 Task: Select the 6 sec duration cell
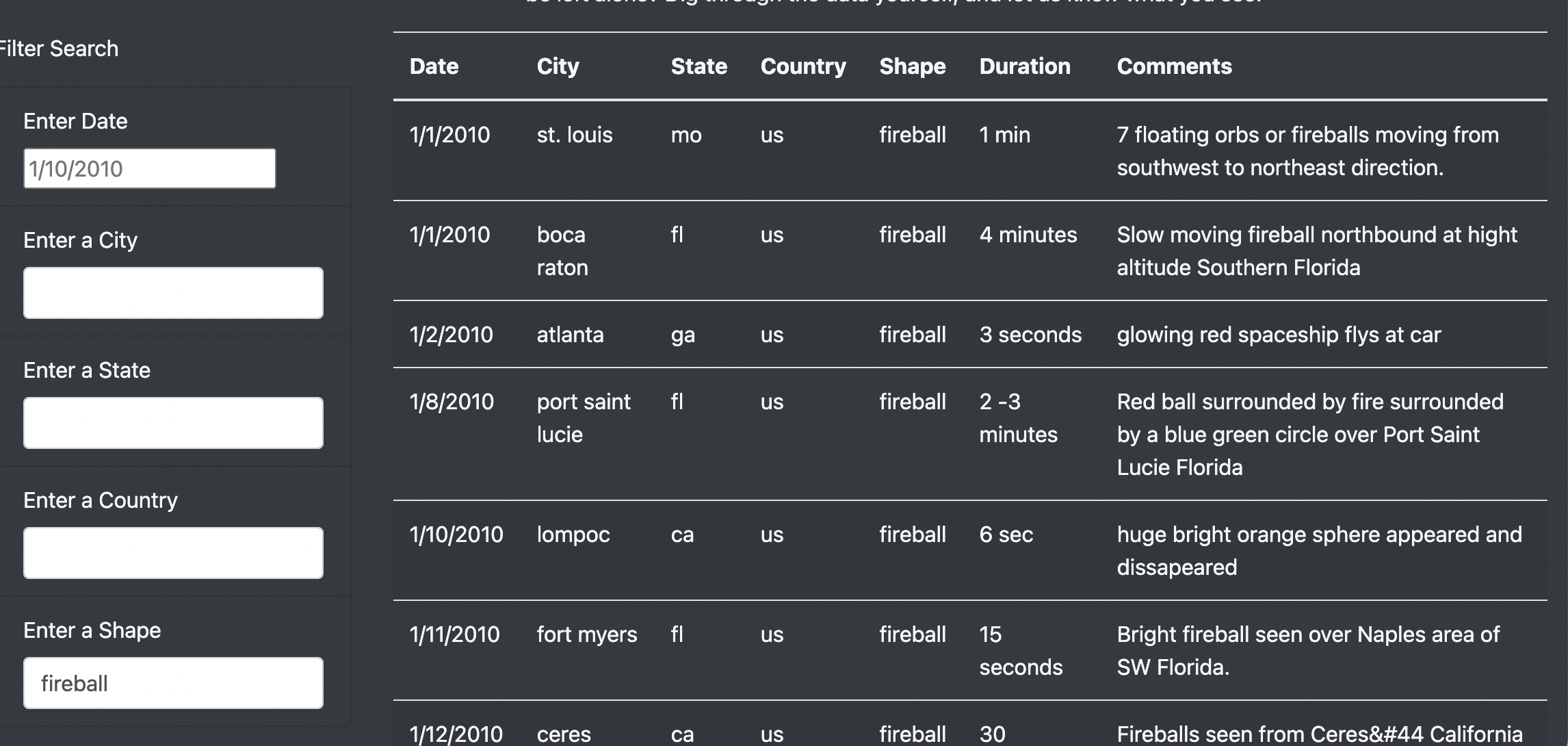(x=1006, y=535)
